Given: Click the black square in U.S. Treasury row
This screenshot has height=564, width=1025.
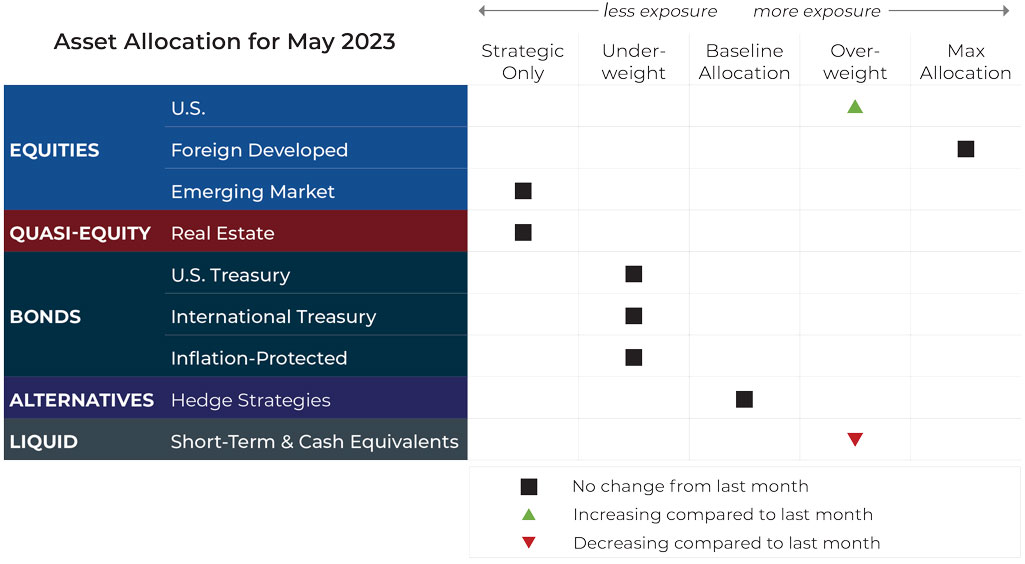Looking at the screenshot, I should tap(633, 274).
